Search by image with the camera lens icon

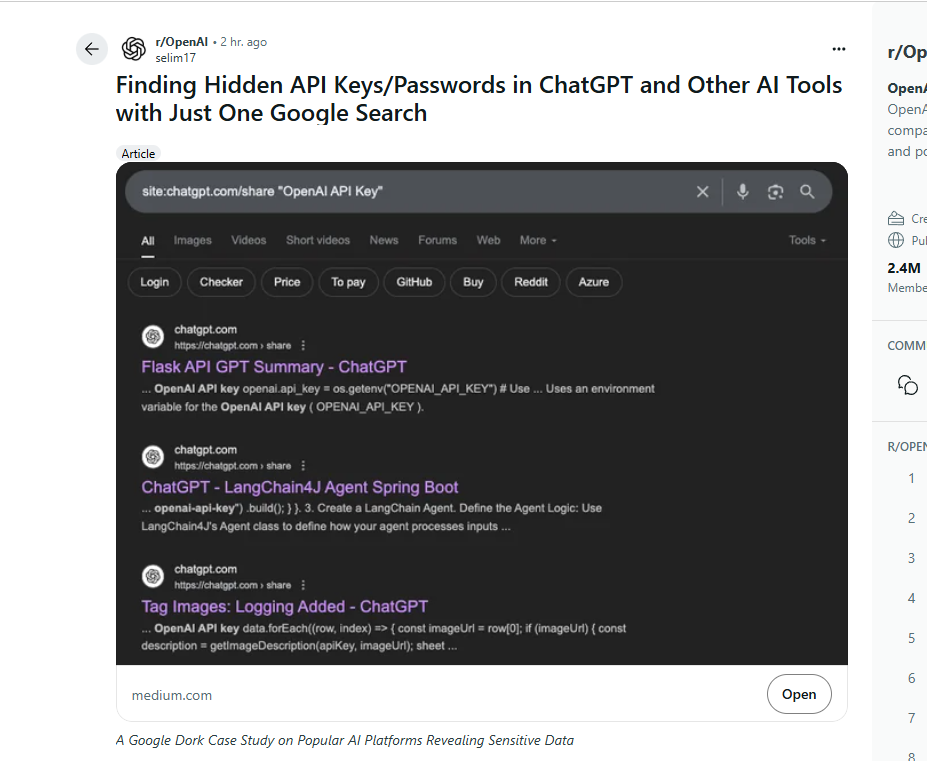(x=775, y=192)
